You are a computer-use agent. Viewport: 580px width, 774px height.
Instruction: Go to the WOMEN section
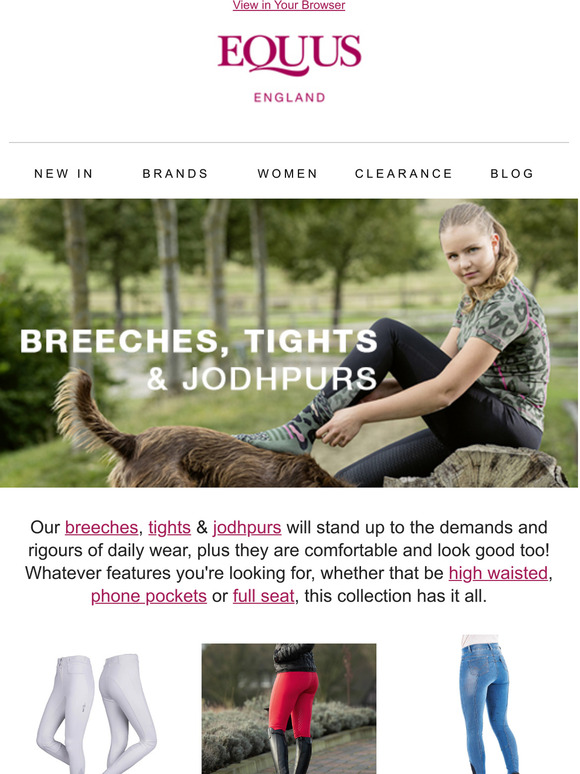[x=287, y=174]
